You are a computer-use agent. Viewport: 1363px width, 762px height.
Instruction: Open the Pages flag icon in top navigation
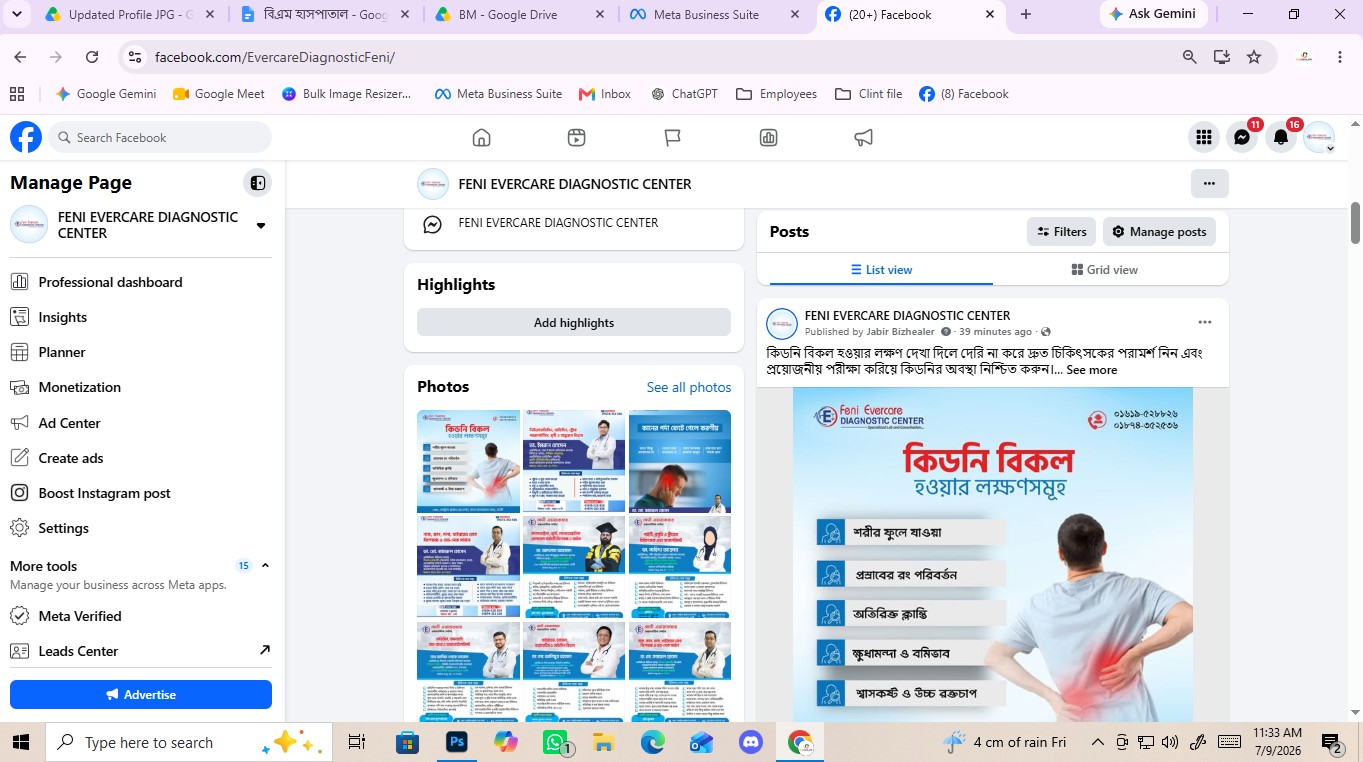(x=672, y=137)
